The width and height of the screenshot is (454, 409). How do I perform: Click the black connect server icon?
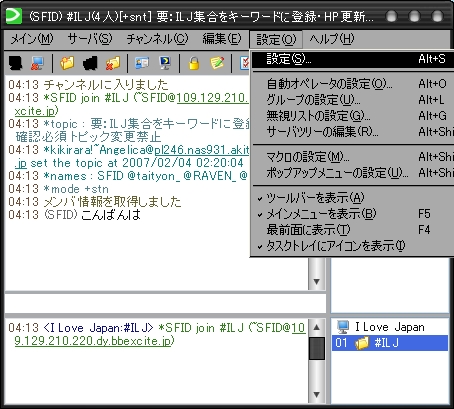15,63
